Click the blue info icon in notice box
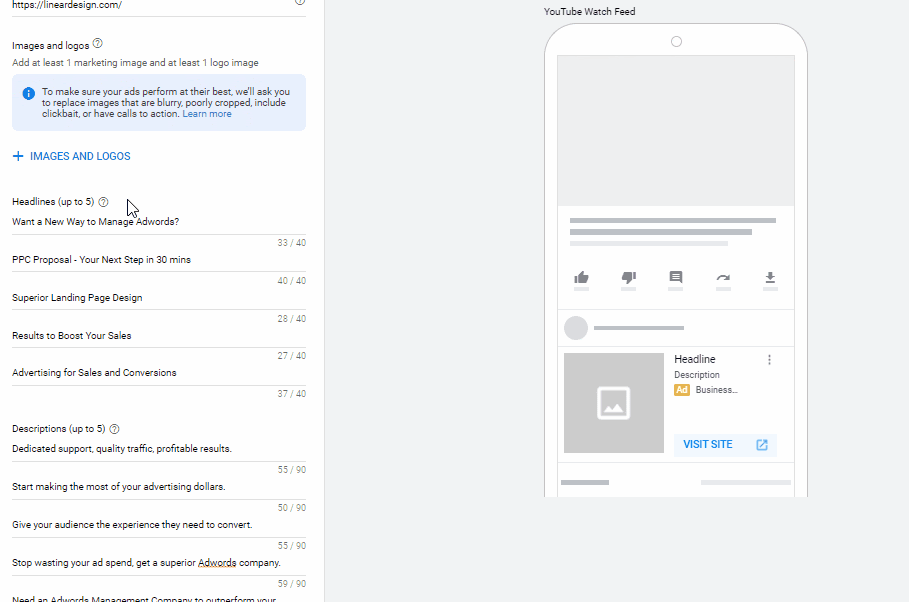The height and width of the screenshot is (602, 909). coord(29,93)
